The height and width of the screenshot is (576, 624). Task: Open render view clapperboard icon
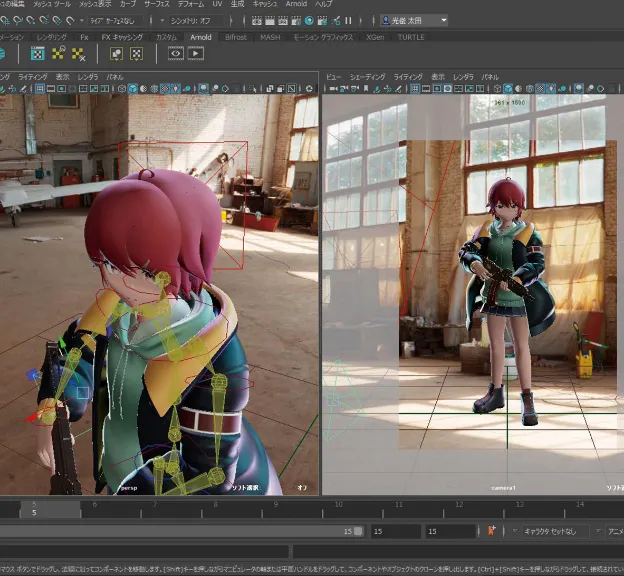[x=257, y=21]
